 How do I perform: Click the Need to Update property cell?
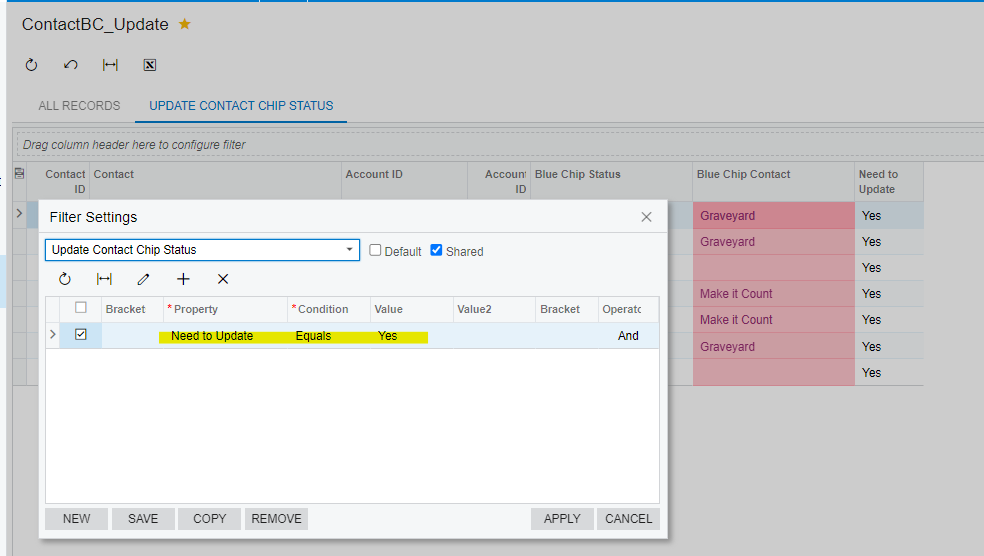[225, 336]
